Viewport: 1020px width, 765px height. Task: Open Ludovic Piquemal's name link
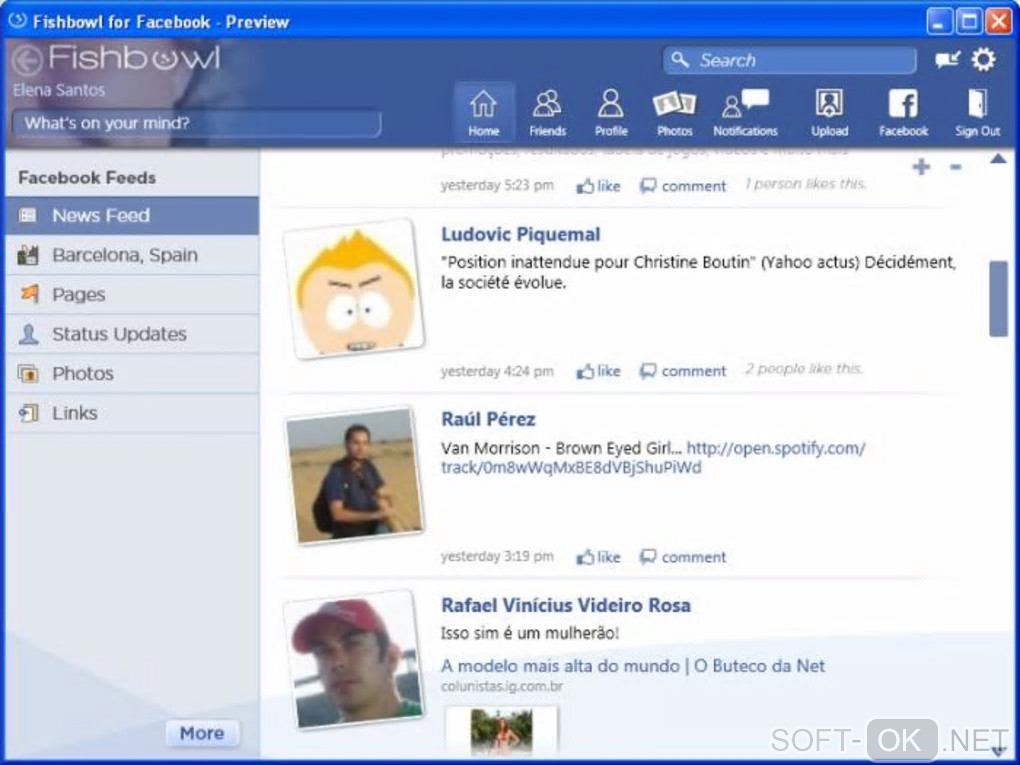520,234
